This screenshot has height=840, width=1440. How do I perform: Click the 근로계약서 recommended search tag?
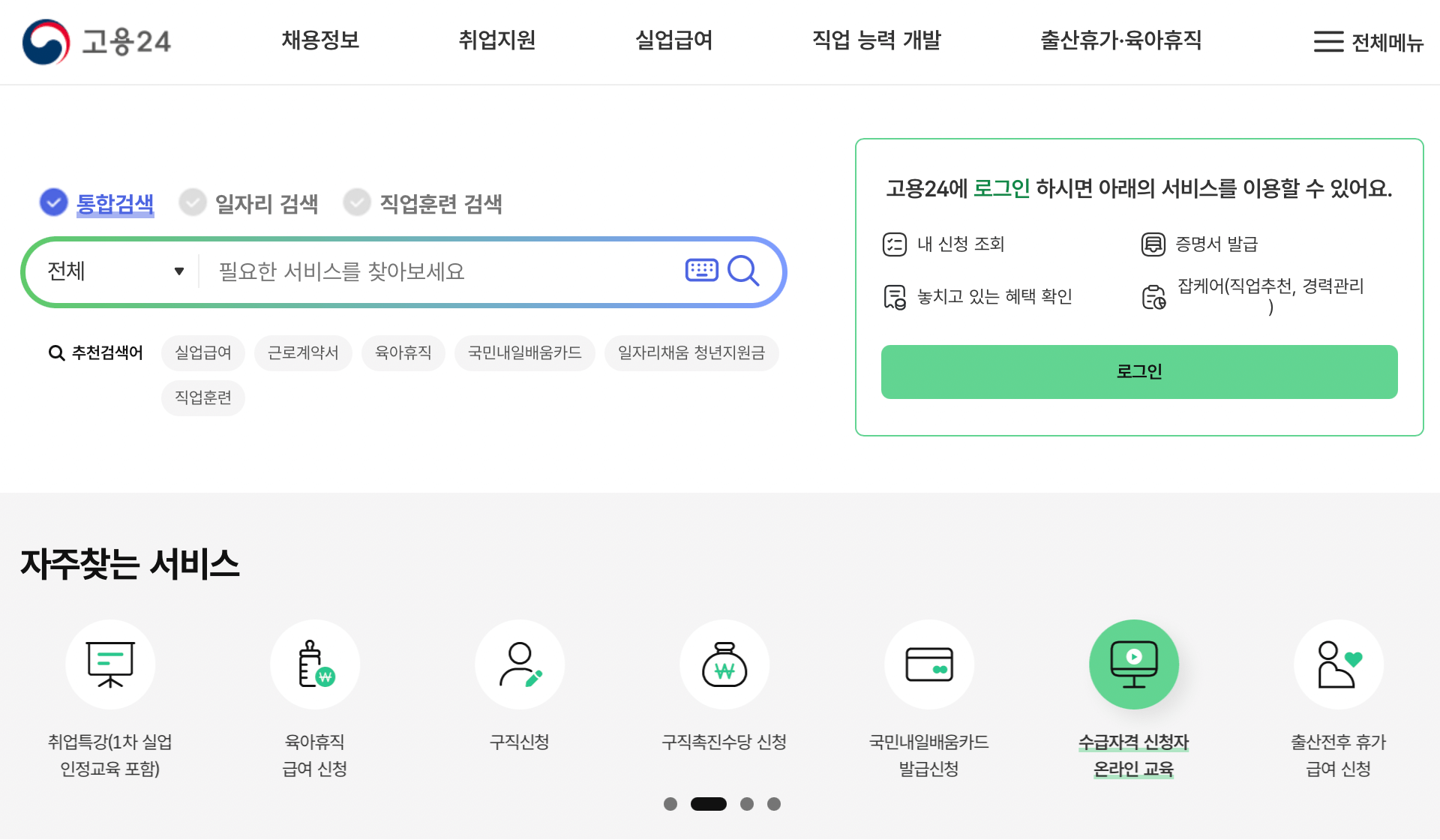coord(303,352)
